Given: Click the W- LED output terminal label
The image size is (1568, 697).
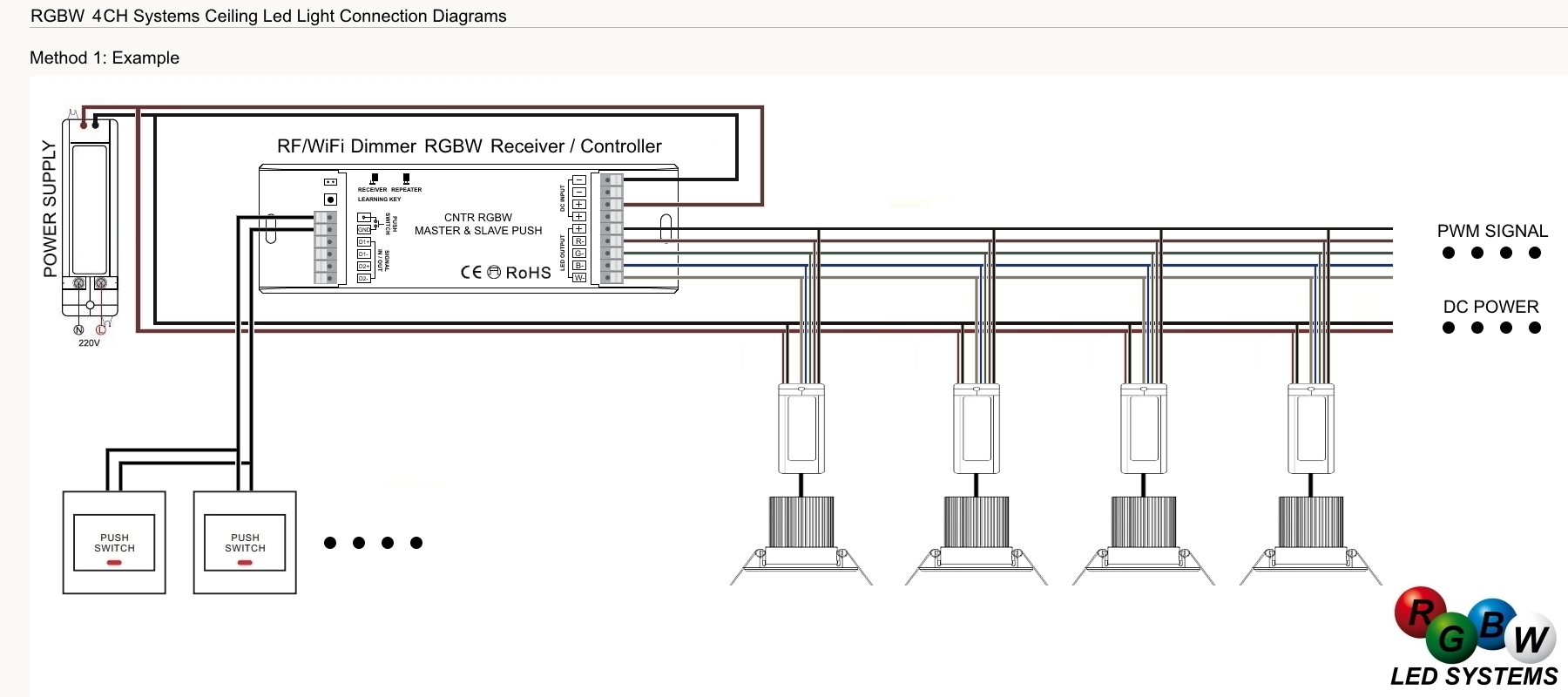Looking at the screenshot, I should [579, 278].
